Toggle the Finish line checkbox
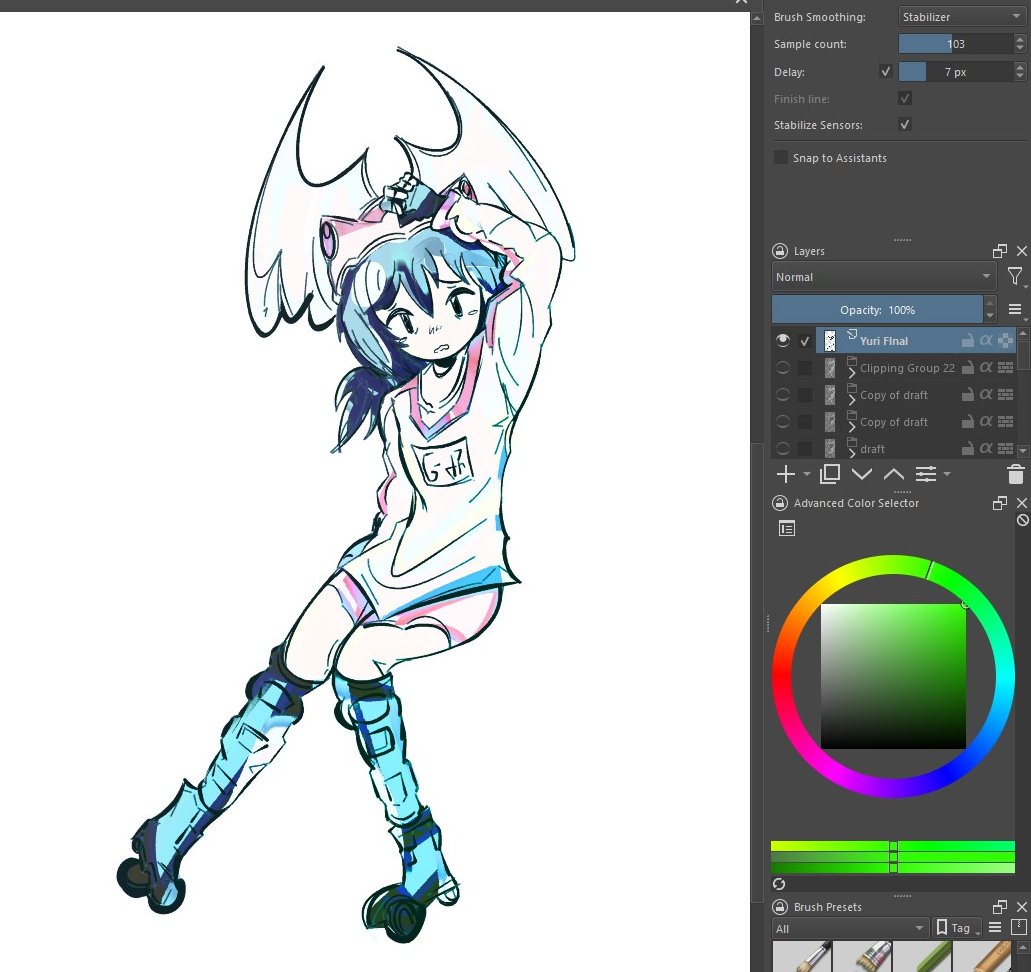This screenshot has height=972, width=1031. point(905,99)
